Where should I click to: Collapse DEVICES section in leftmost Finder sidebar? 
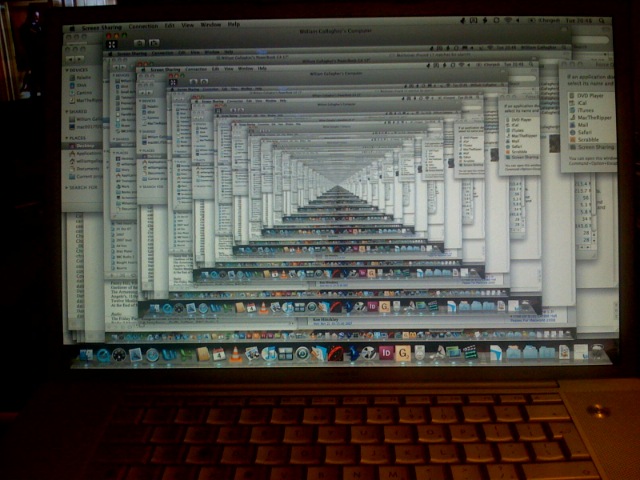pos(67,70)
